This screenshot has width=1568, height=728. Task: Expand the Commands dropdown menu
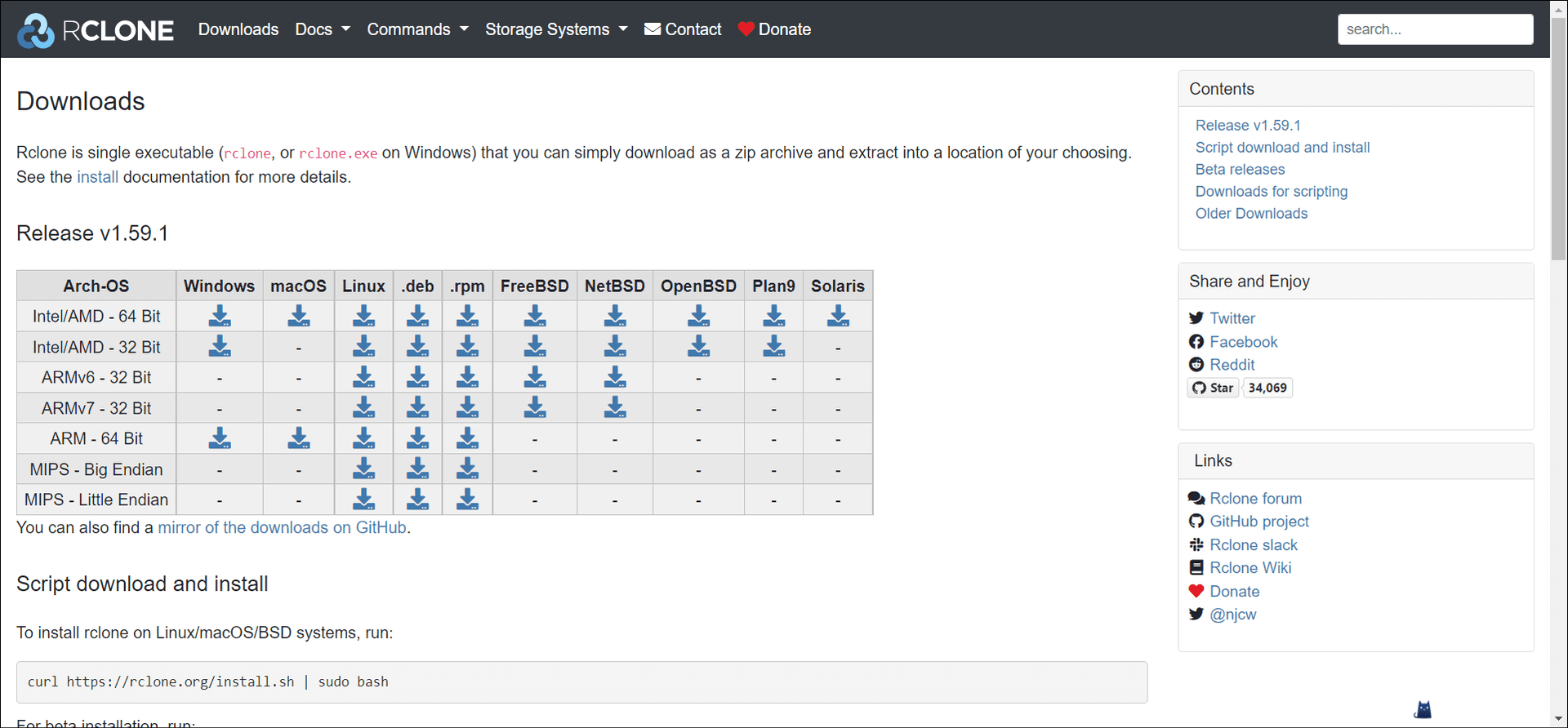click(x=417, y=29)
